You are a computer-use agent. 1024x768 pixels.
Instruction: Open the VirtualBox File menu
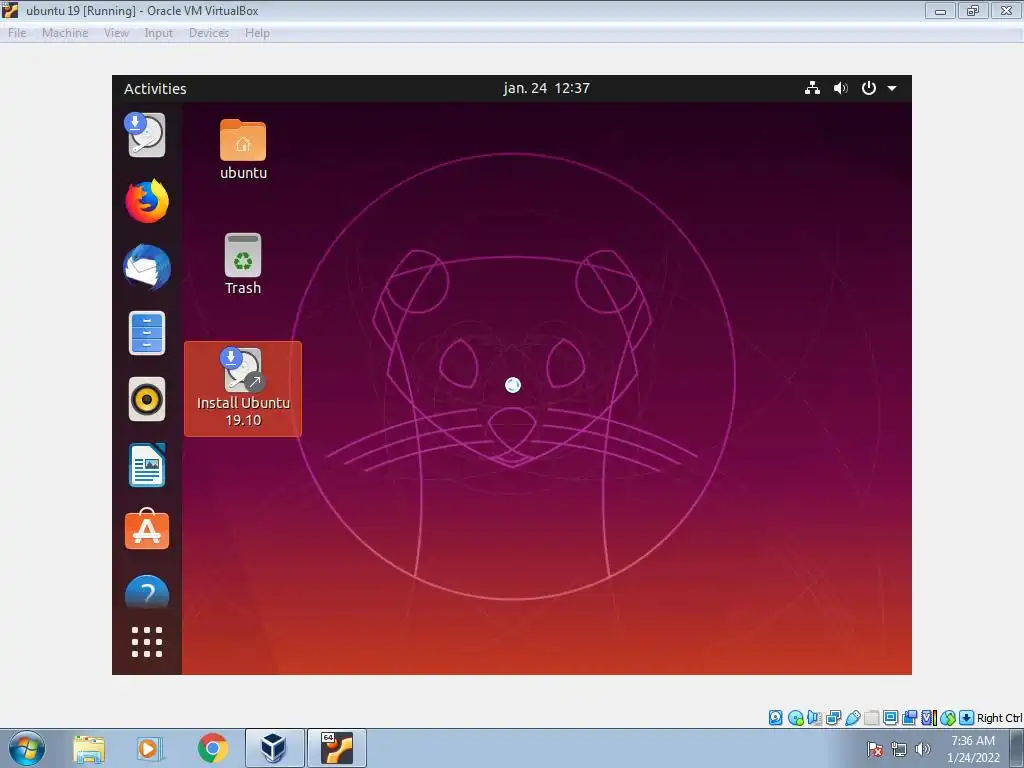click(x=17, y=33)
